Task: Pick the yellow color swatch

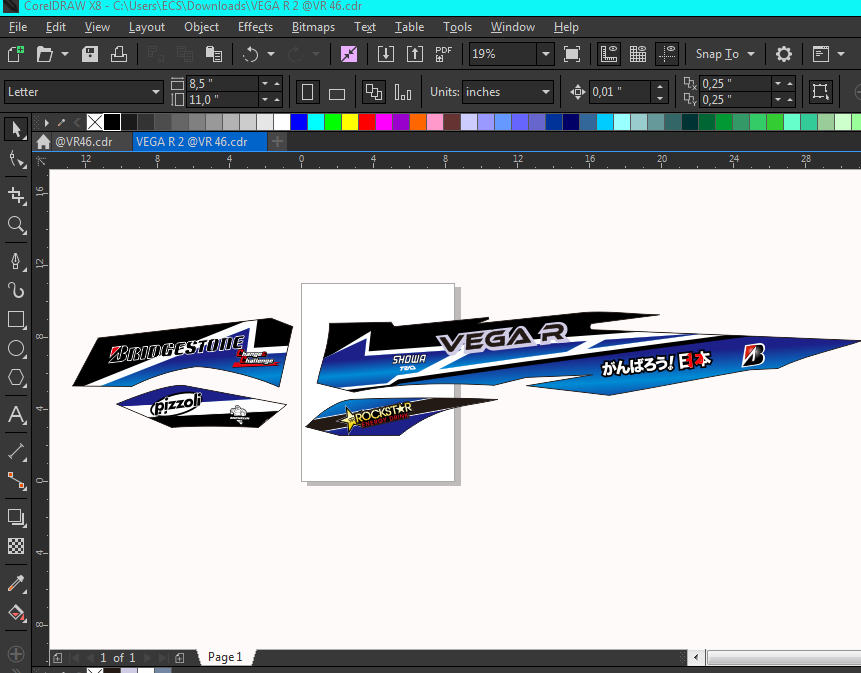Action: pos(350,122)
